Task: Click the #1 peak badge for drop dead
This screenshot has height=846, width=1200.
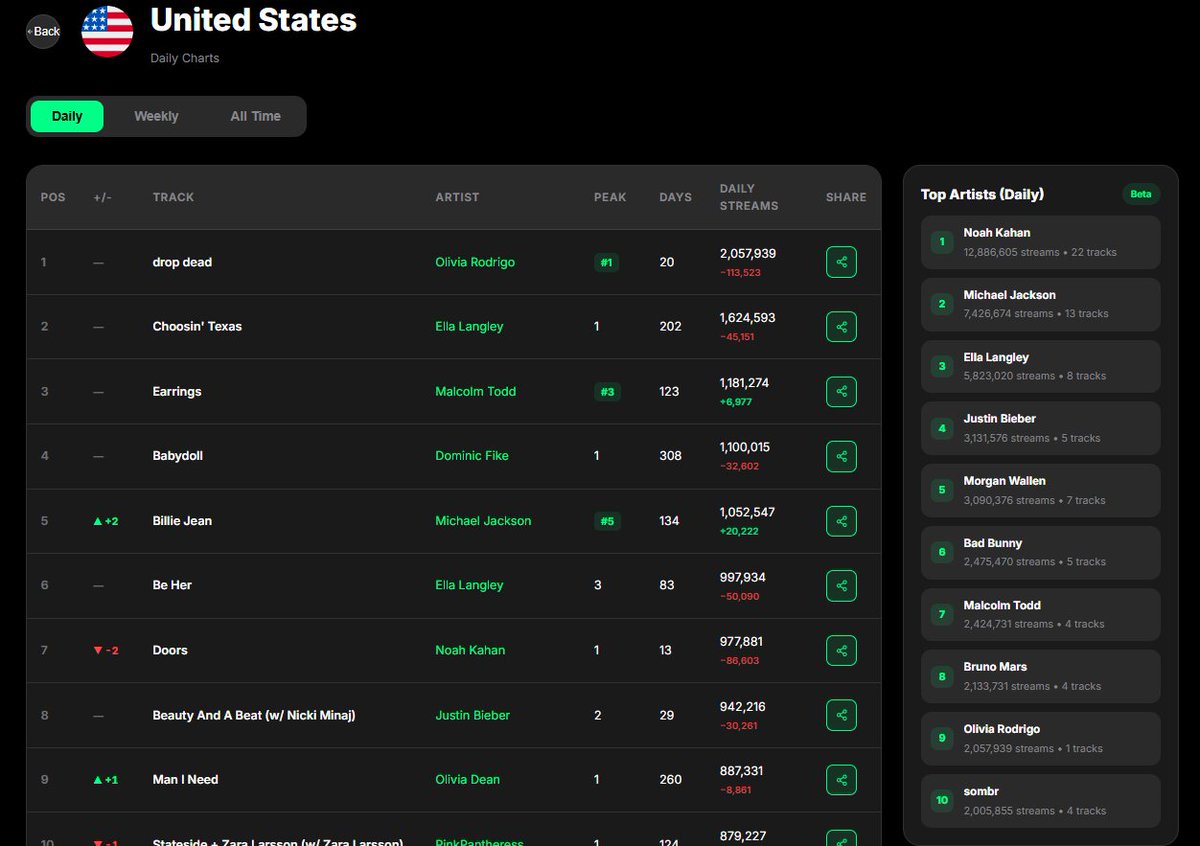Action: pyautogui.click(x=606, y=262)
